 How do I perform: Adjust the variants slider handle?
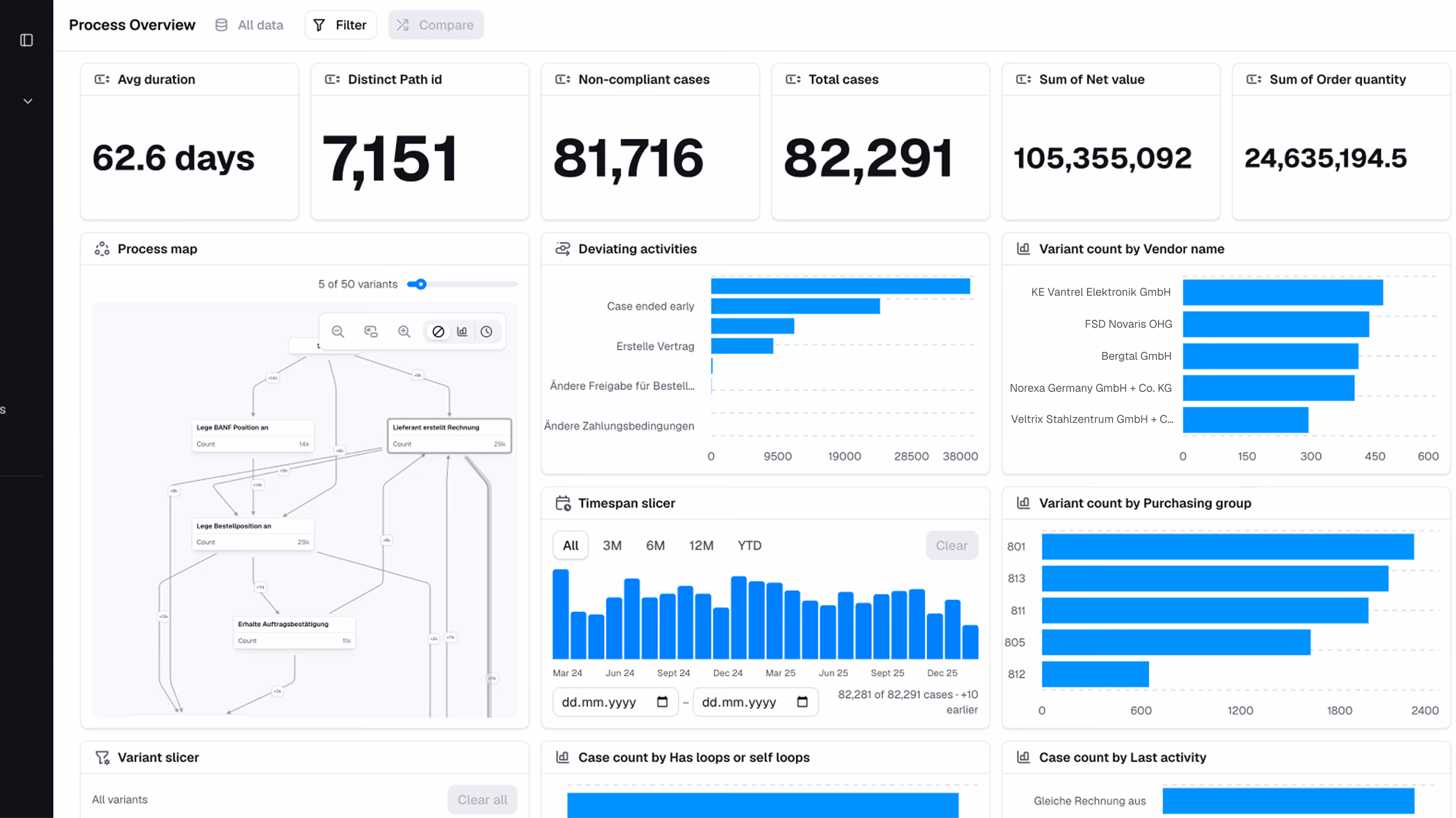pos(420,284)
